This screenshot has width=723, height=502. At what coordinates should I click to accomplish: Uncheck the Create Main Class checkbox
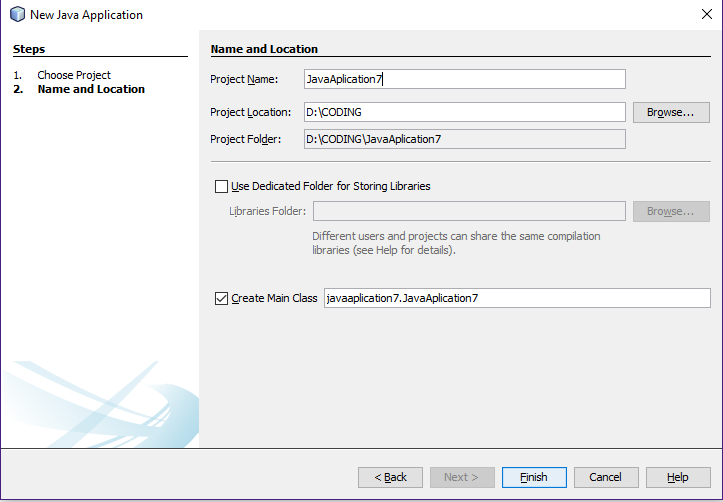[221, 298]
